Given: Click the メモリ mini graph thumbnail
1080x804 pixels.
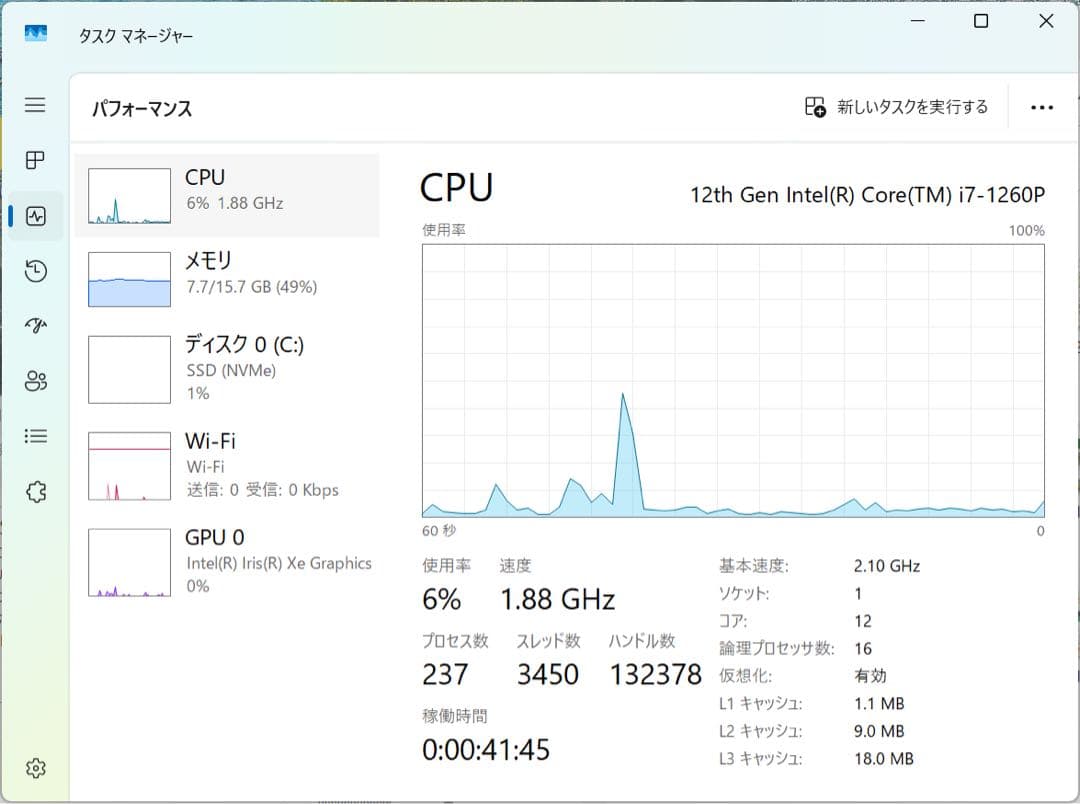Looking at the screenshot, I should click(128, 277).
